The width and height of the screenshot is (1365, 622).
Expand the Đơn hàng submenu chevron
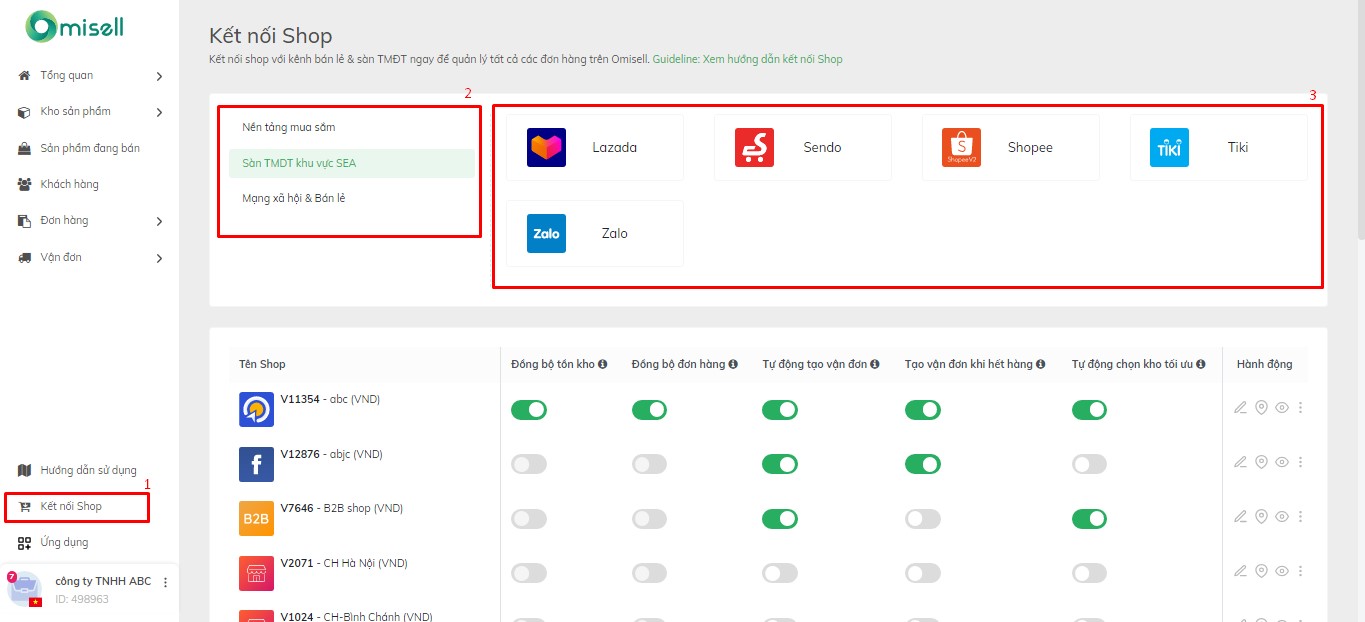(159, 221)
